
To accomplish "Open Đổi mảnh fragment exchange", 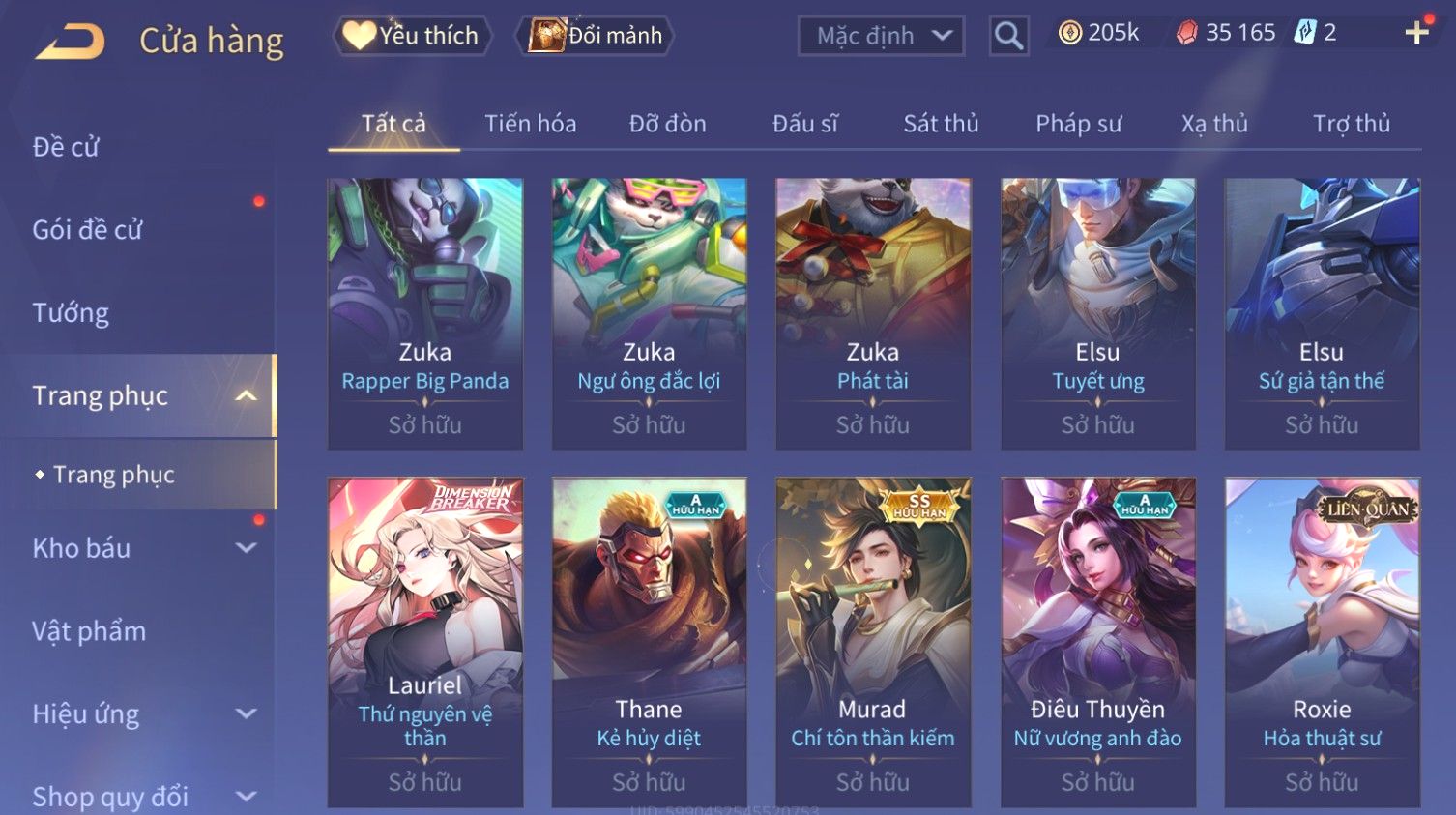I will pos(596,36).
